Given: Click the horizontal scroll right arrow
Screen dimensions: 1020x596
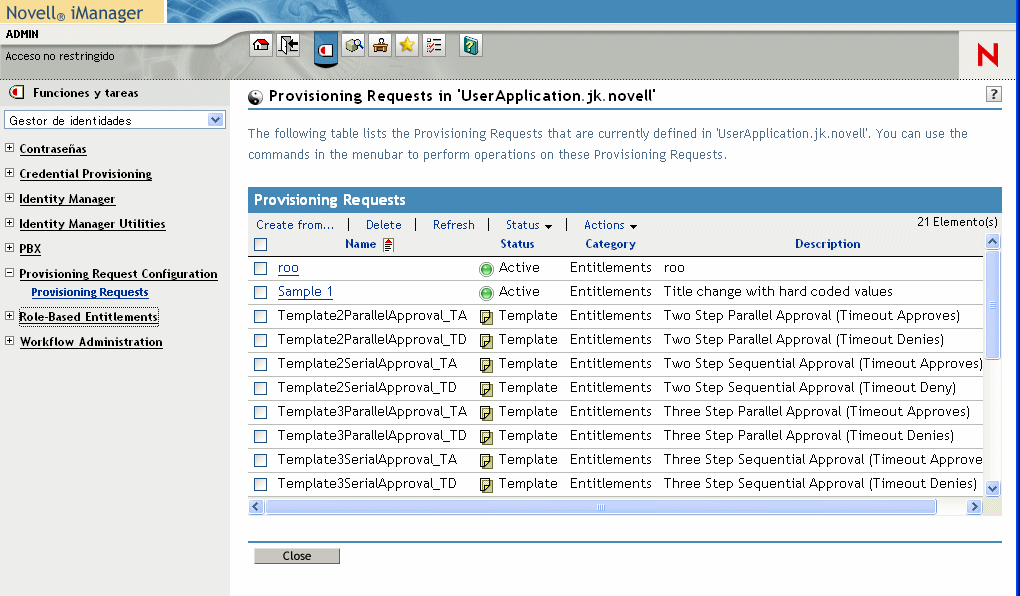Looking at the screenshot, I should 974,507.
